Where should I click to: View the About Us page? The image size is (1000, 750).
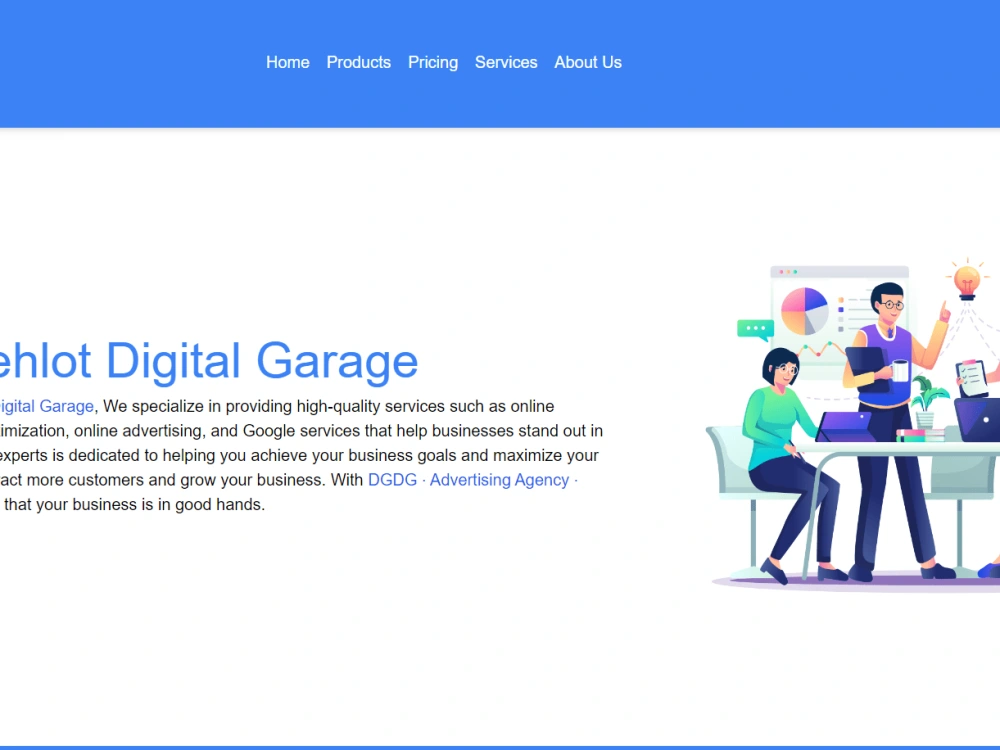click(x=587, y=62)
